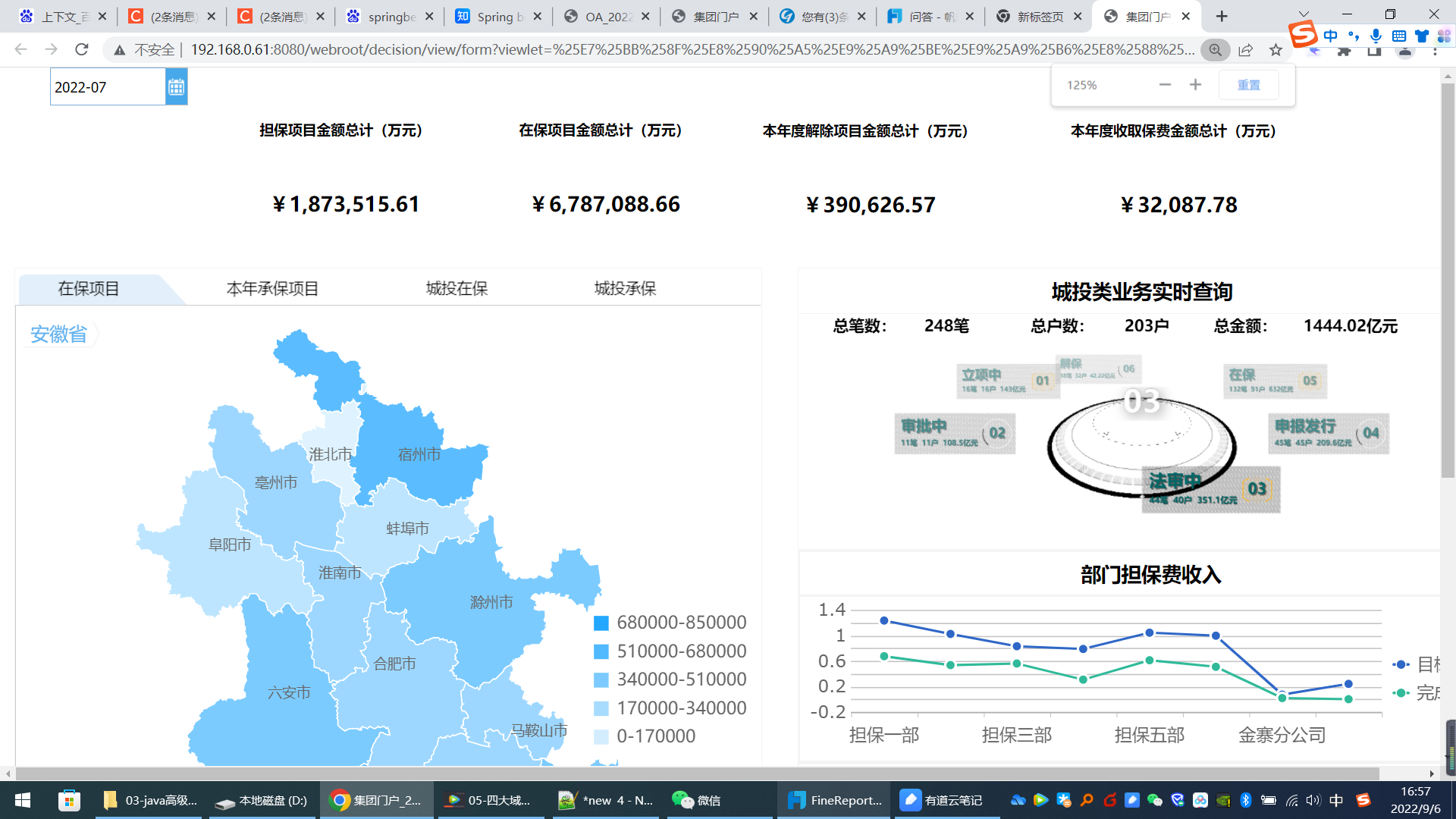1456x819 pixels.
Task: Click the 安徽省 breadcrumb label
Action: [59, 334]
